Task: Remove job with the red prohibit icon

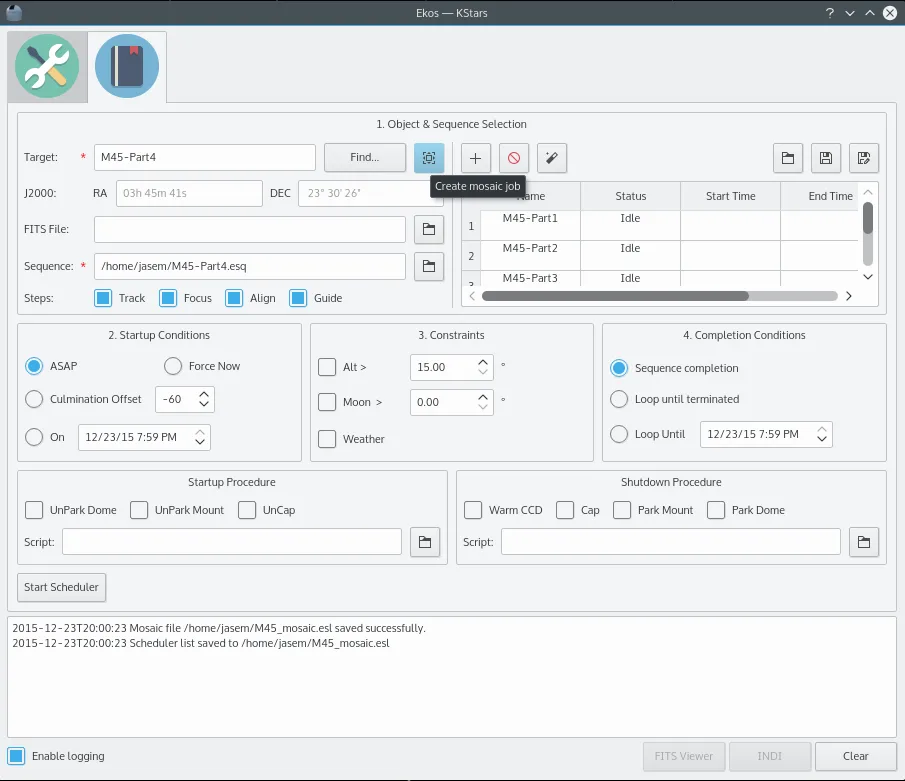Action: (x=514, y=158)
